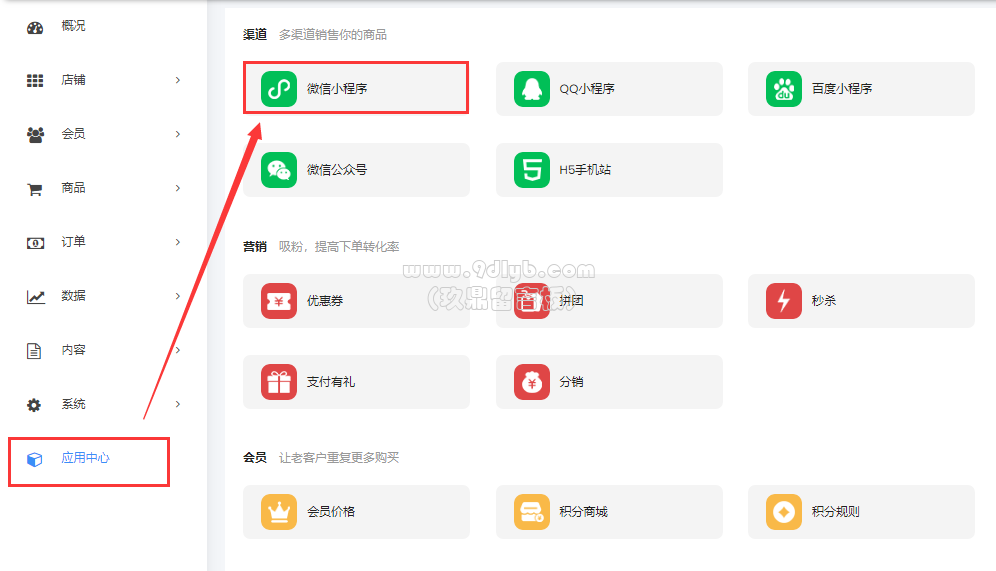This screenshot has width=996, height=571.
Task: Click the 内容 document icon
Action: tap(34, 351)
